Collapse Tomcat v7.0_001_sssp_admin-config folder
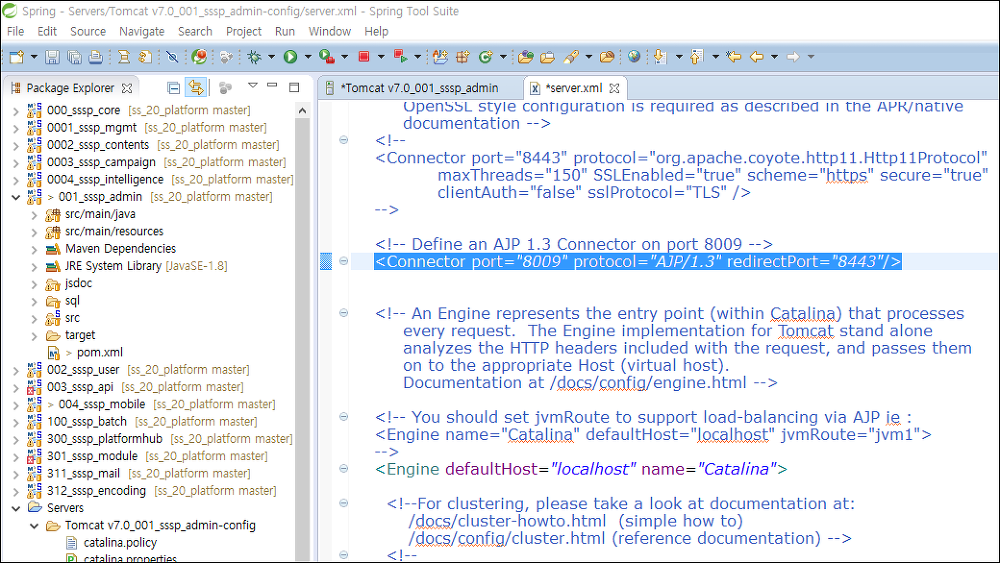The image size is (1000, 563). tap(34, 526)
